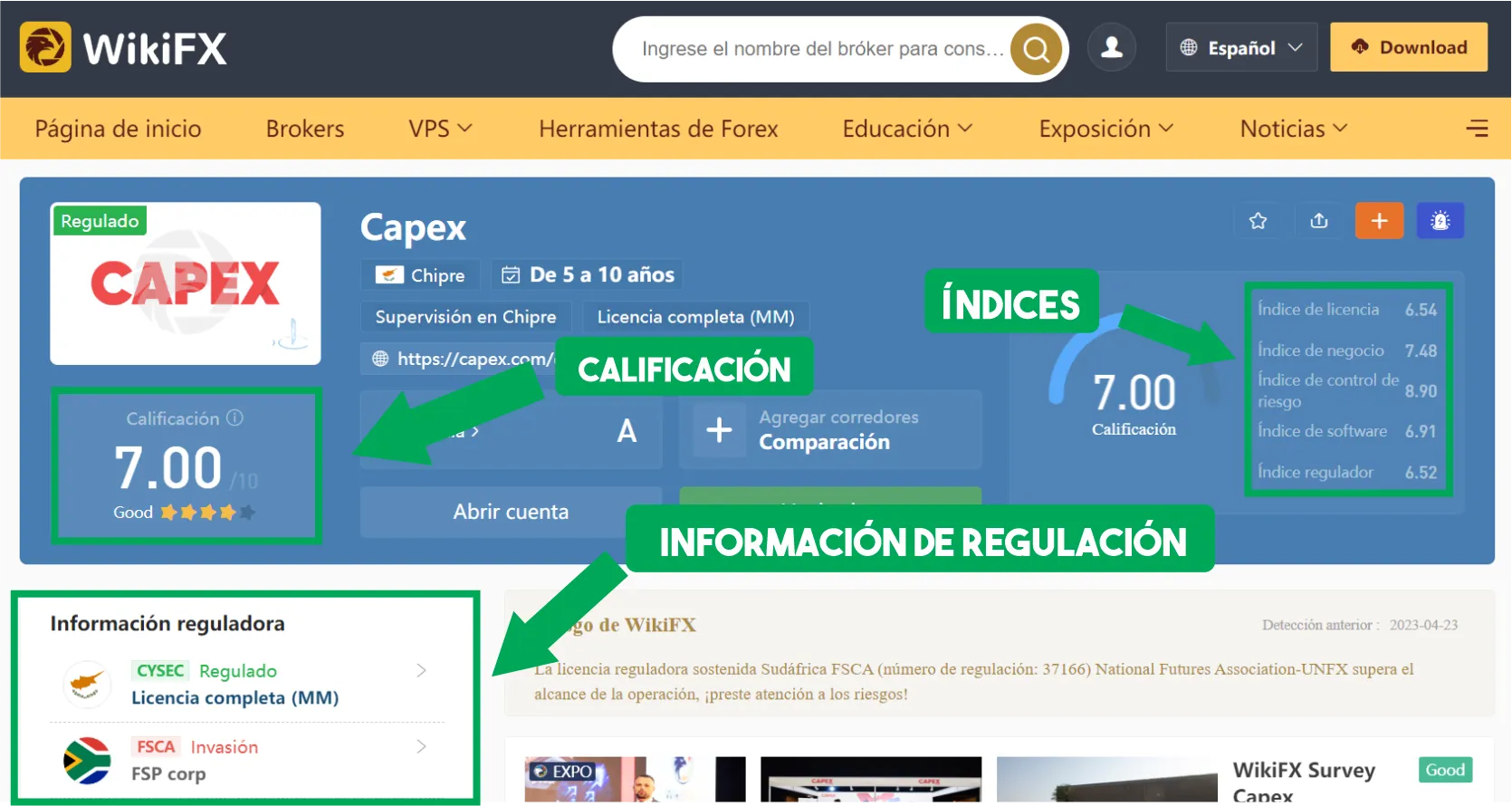Image resolution: width=1512 pixels, height=806 pixels.
Task: Click the orange plus button
Action: pos(1379,221)
